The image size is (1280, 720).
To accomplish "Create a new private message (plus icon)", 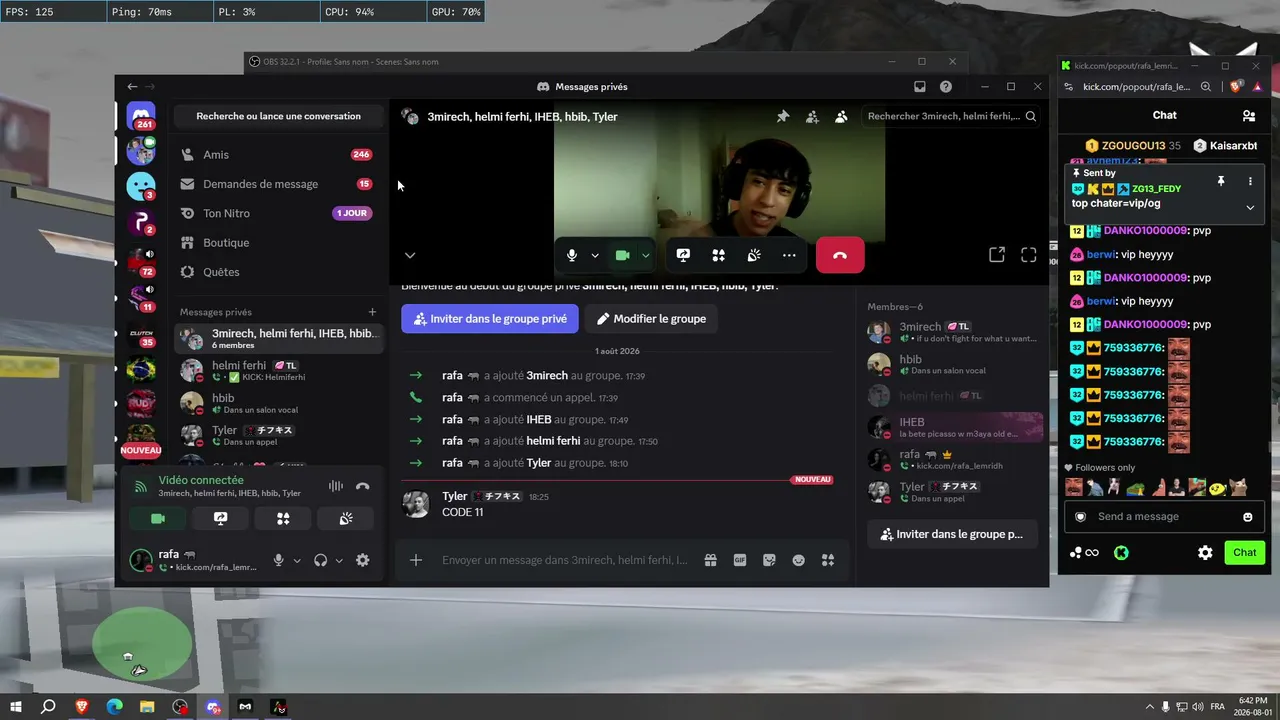I will (373, 312).
